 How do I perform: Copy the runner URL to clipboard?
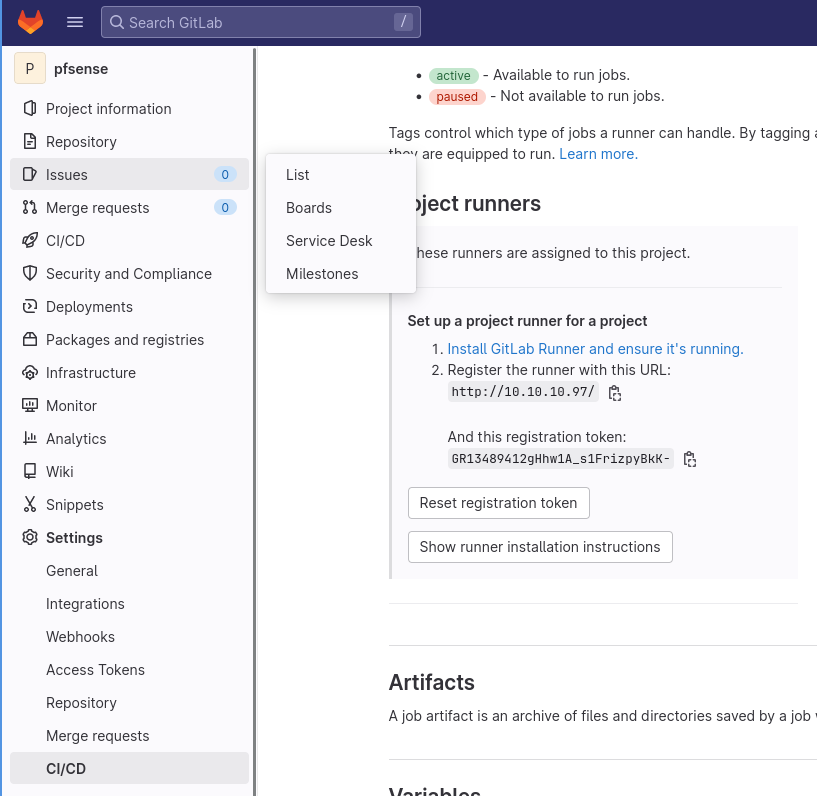tap(615, 393)
